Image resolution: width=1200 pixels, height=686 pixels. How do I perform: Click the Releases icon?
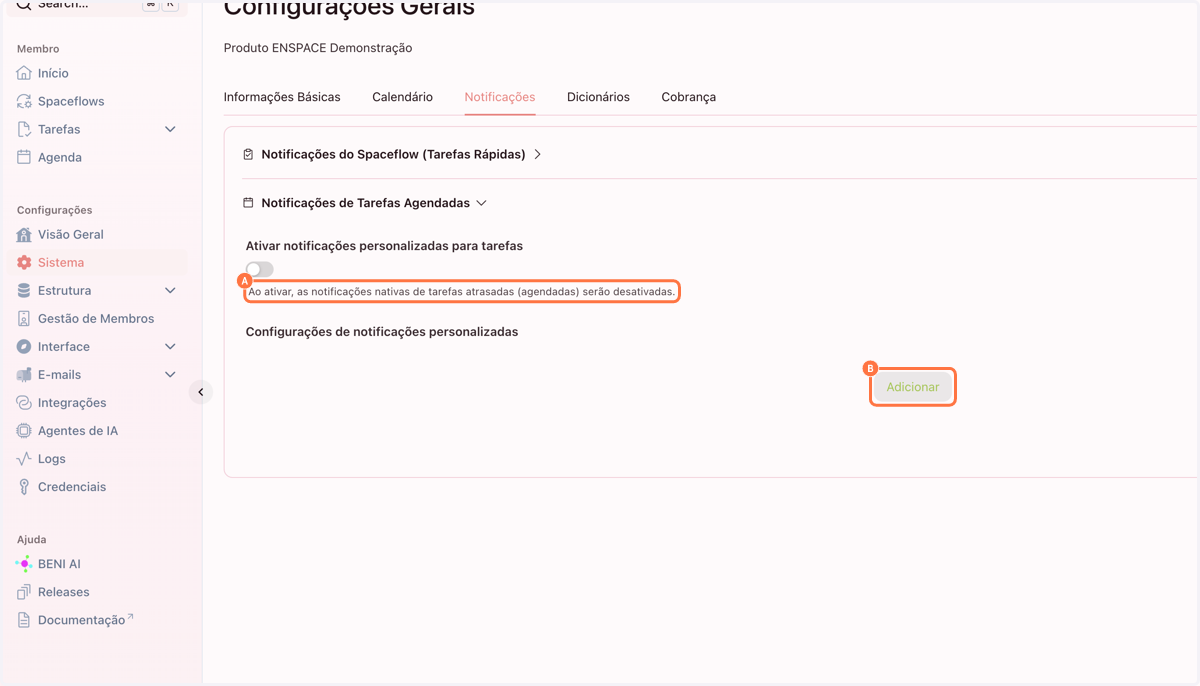point(25,592)
